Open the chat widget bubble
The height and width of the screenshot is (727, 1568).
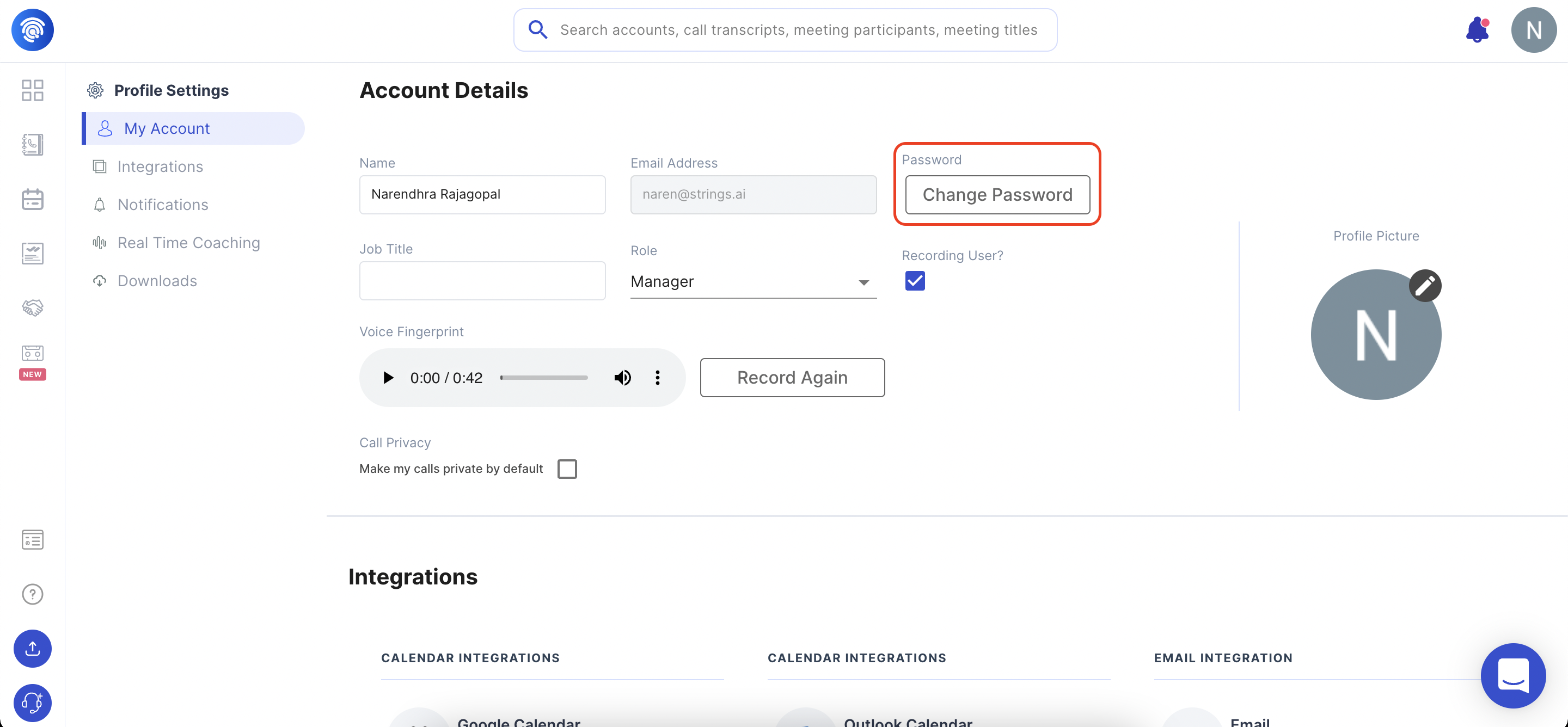click(x=1513, y=675)
